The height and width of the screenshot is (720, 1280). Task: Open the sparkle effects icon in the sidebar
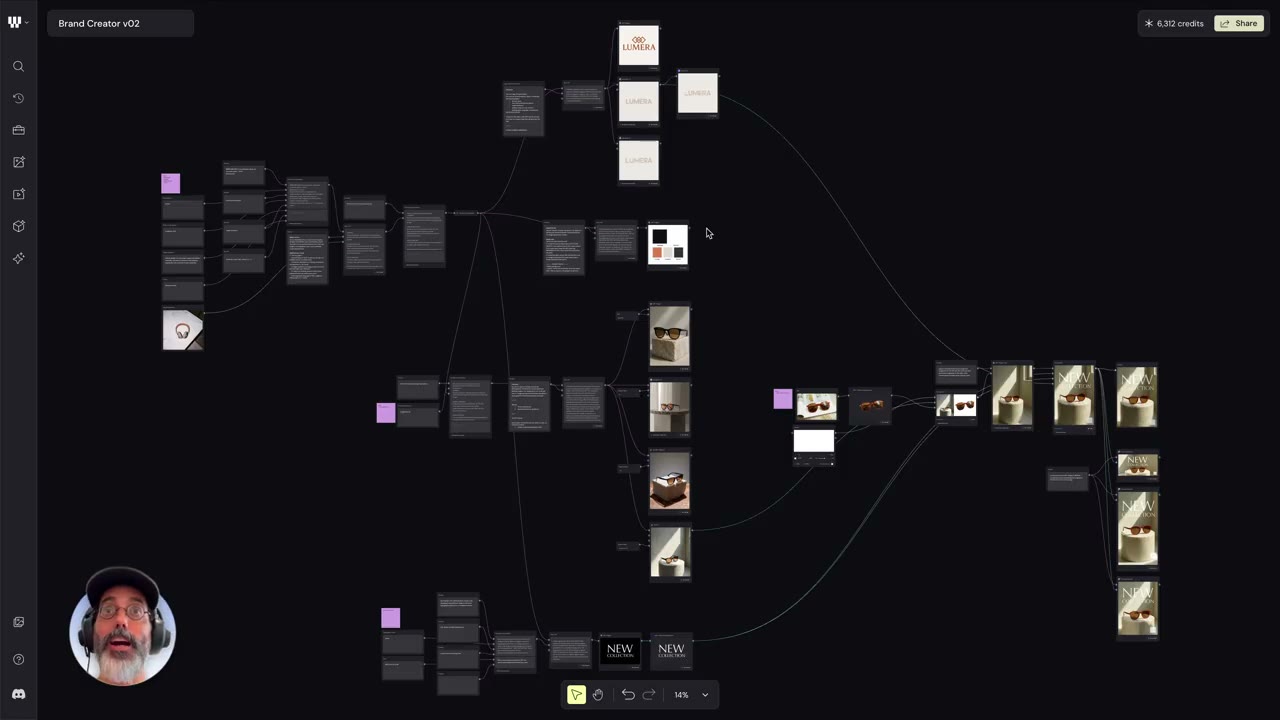point(18,258)
